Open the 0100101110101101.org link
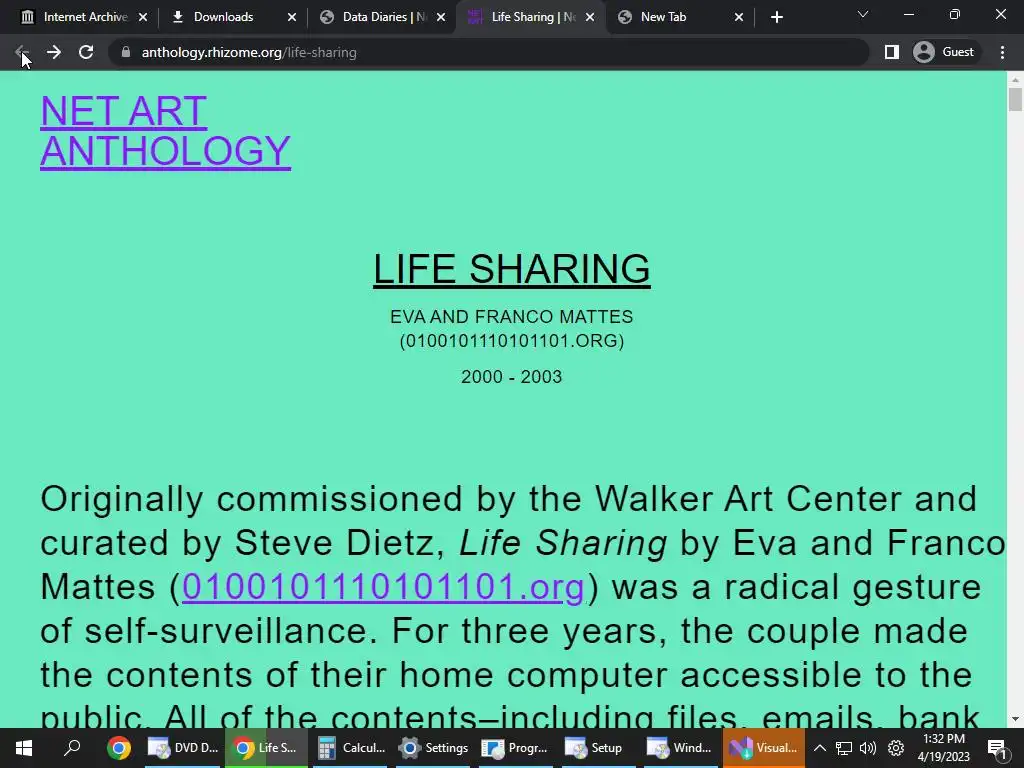 (383, 586)
